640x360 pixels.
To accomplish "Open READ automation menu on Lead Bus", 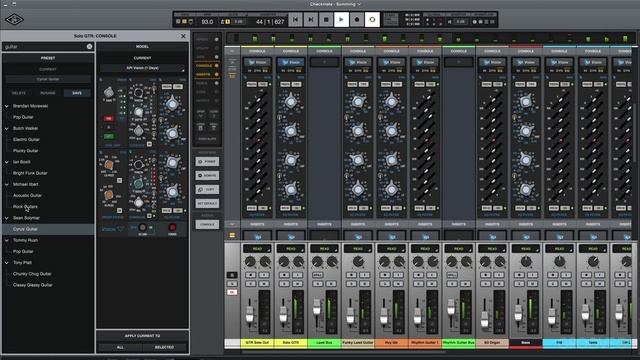I will [324, 249].
